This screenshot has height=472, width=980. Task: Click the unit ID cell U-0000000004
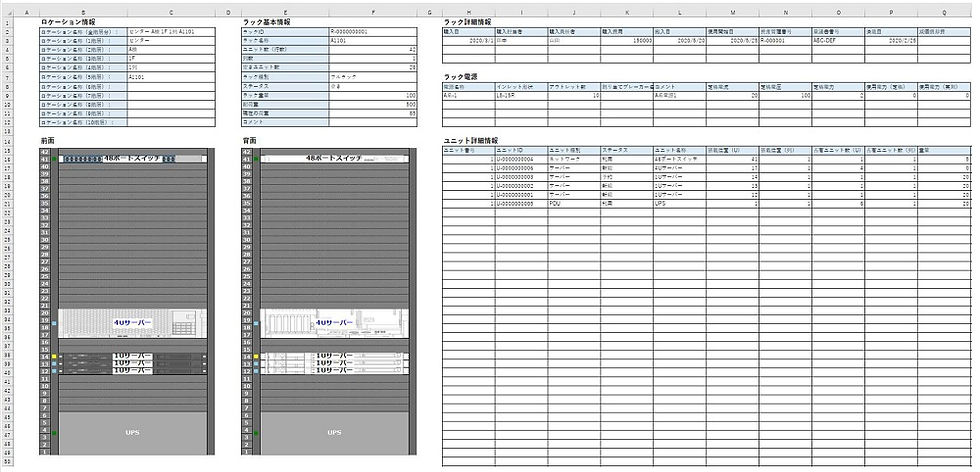[521, 159]
